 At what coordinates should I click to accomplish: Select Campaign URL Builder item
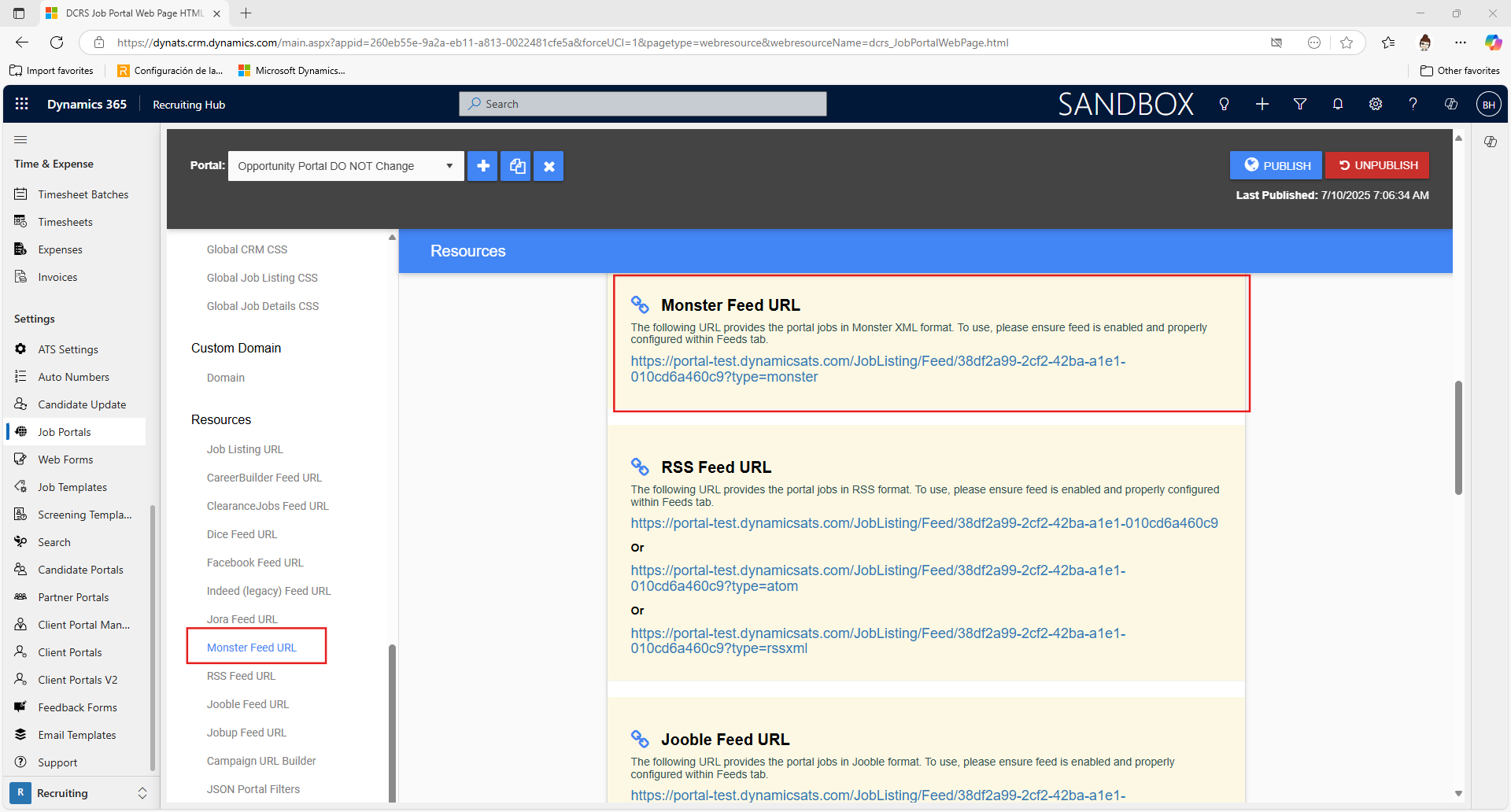261,761
